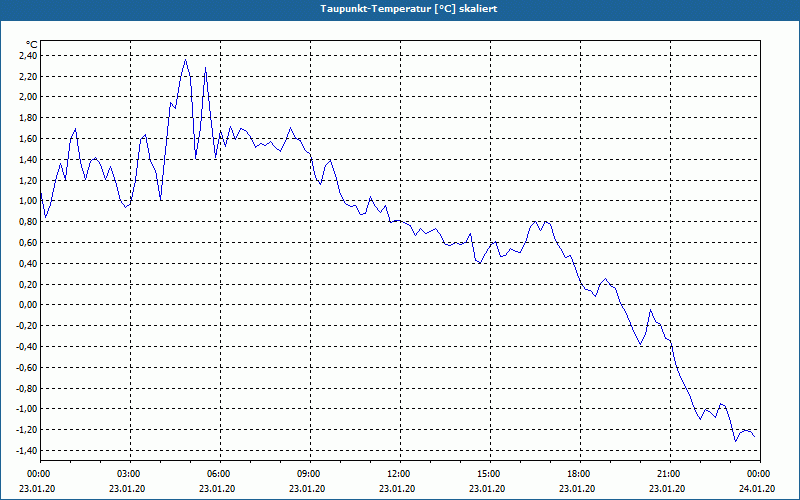Click the -1,00 y-axis label

28,409
